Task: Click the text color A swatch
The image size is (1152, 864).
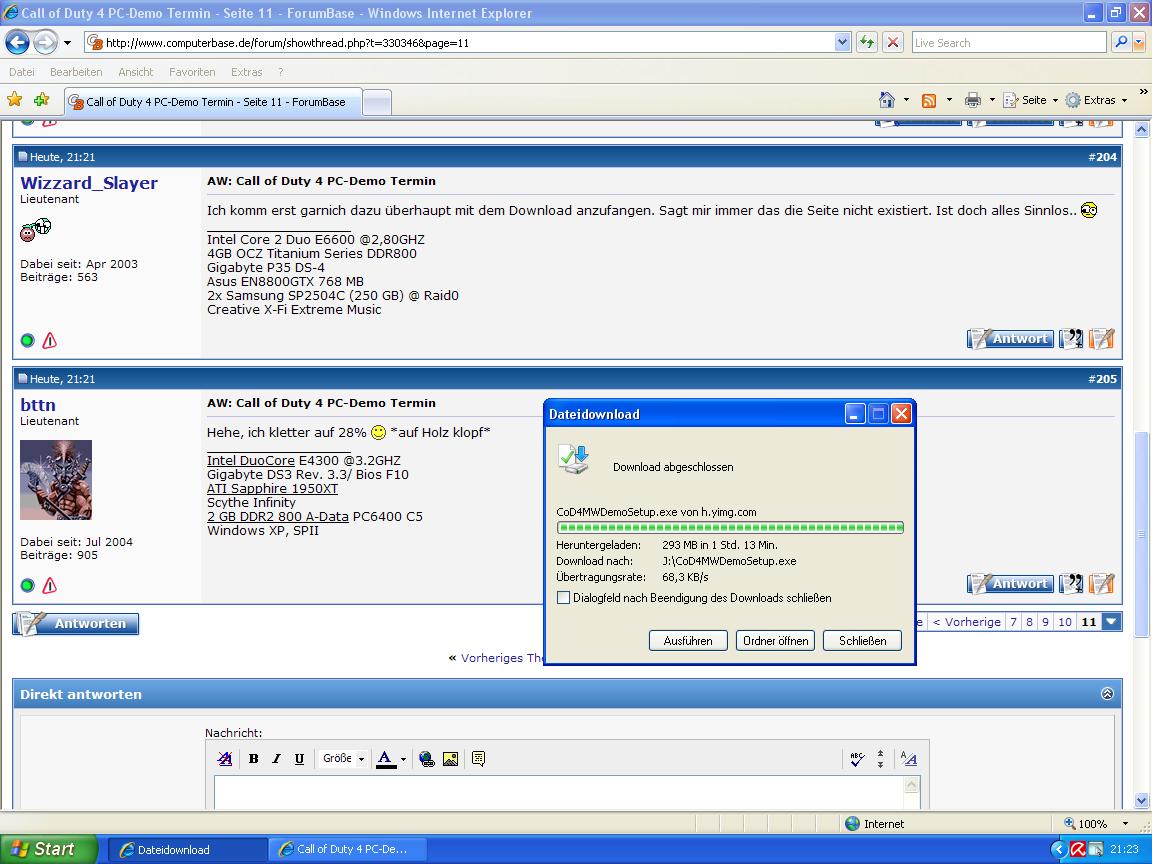Action: [x=386, y=759]
